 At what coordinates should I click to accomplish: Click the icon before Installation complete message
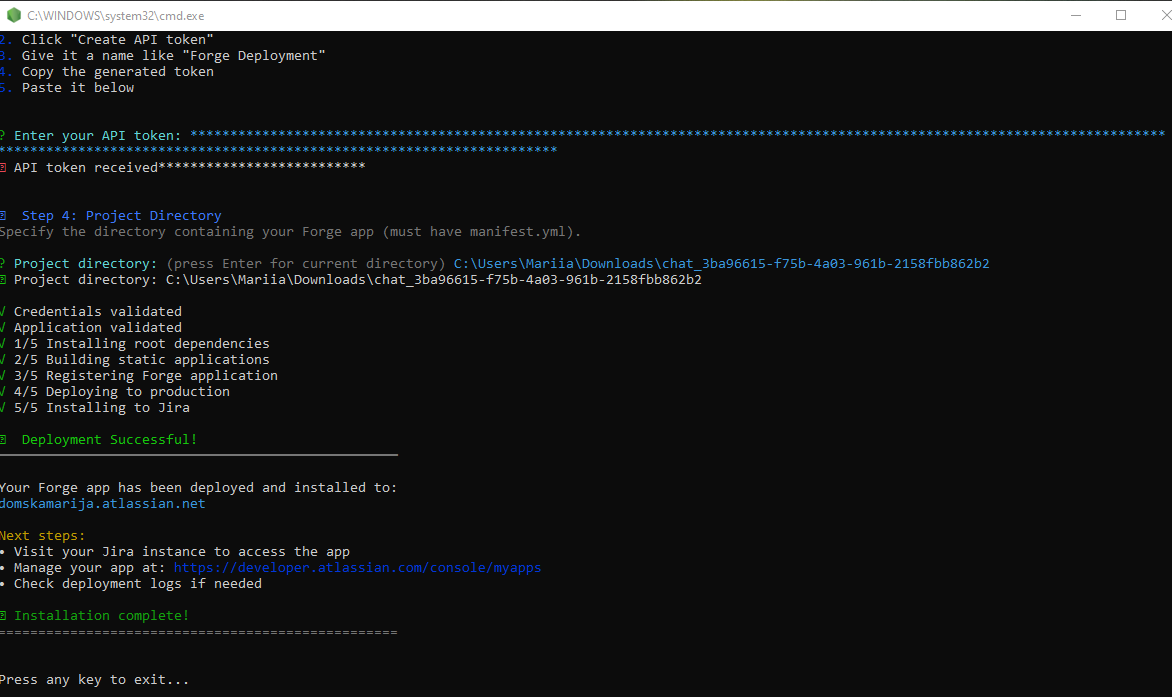coord(4,615)
